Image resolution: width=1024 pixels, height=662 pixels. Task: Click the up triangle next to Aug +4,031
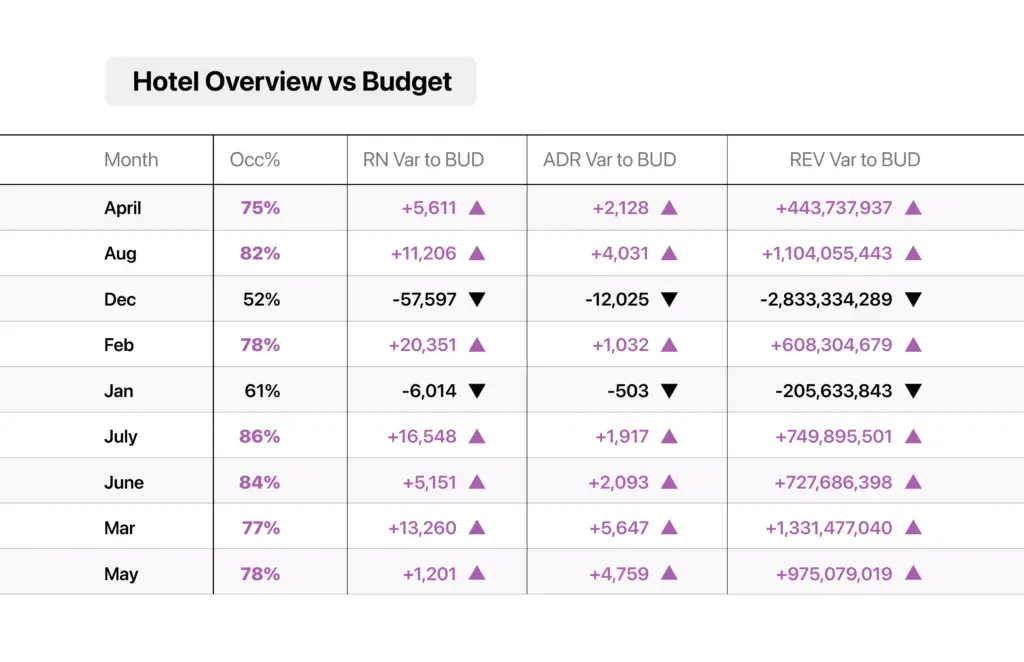pyautogui.click(x=669, y=253)
